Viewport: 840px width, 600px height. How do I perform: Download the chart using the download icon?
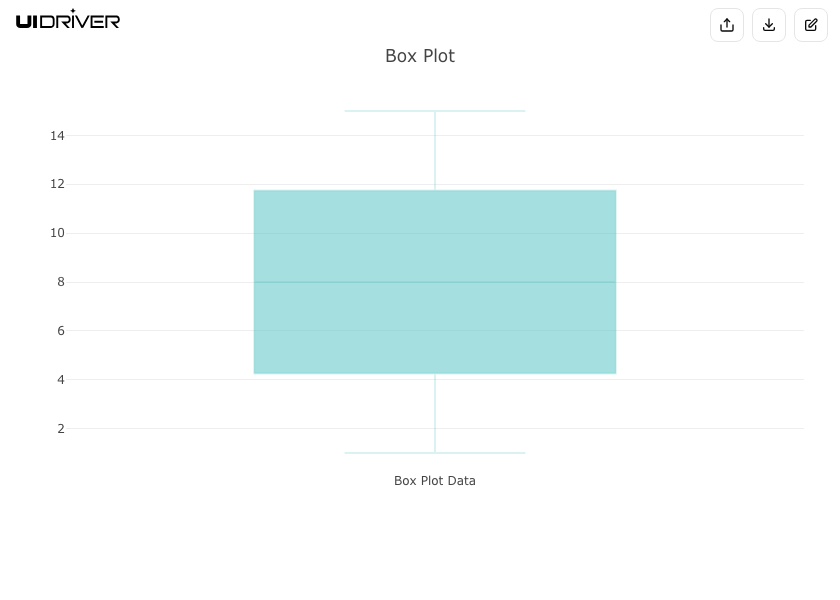pos(769,25)
